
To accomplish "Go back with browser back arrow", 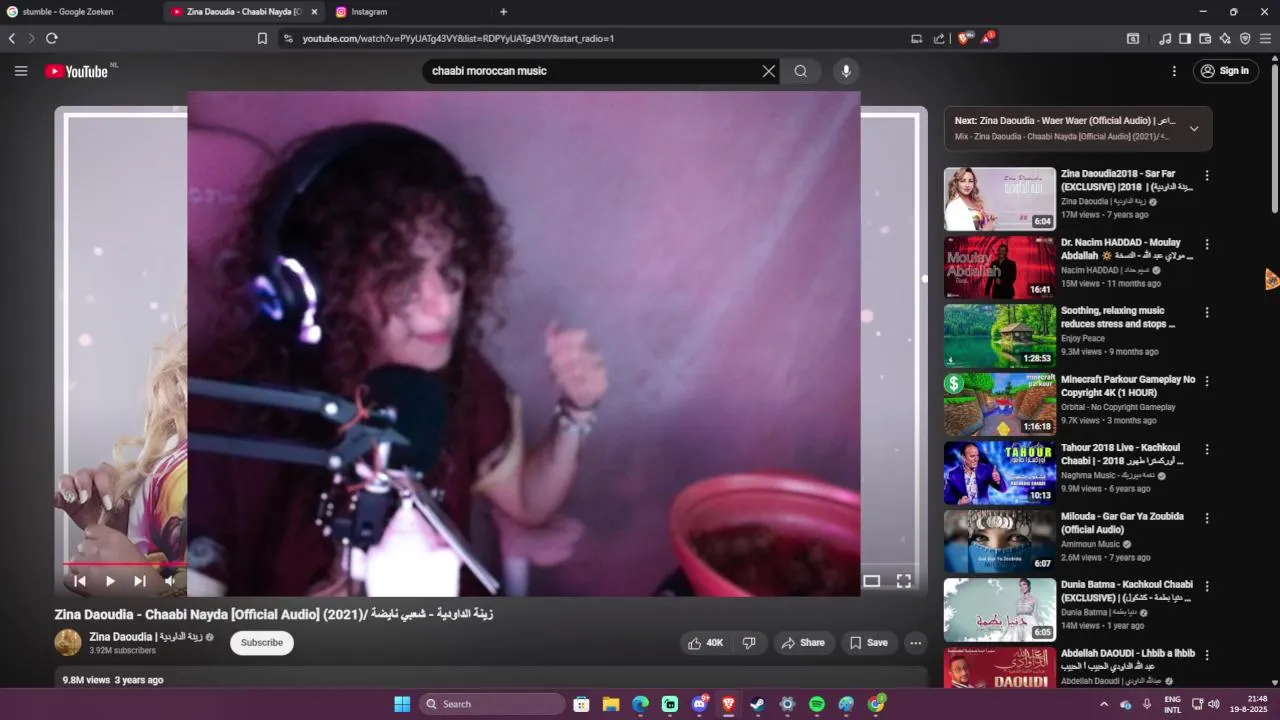I will pyautogui.click(x=12, y=38).
